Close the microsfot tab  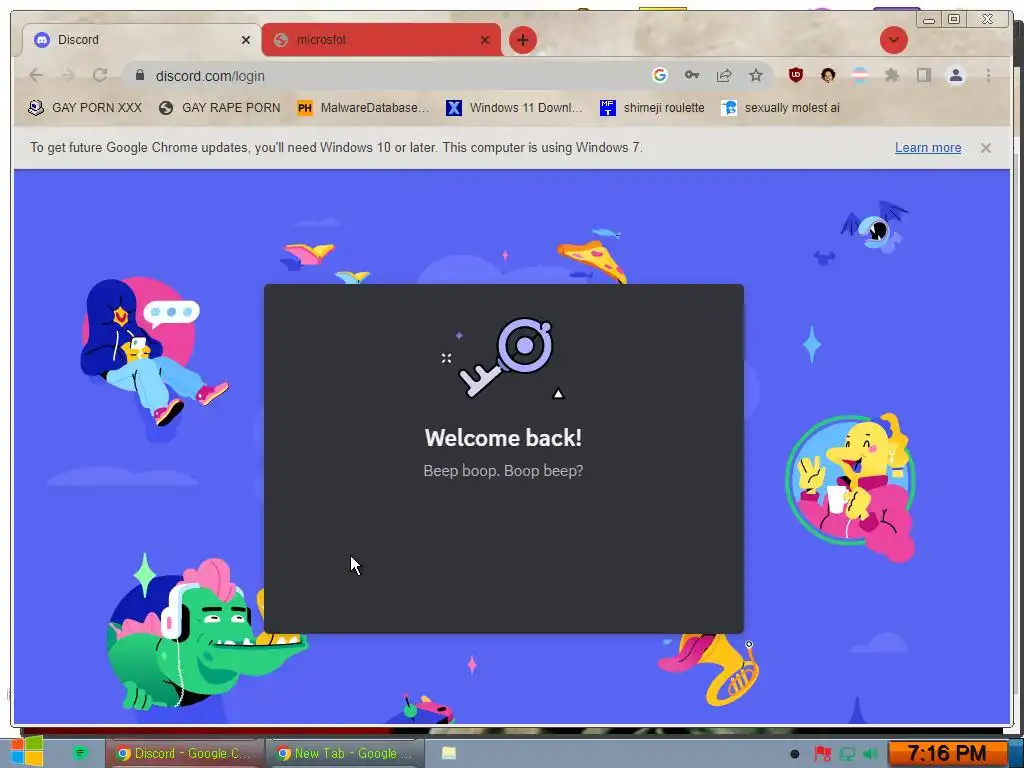(485, 40)
